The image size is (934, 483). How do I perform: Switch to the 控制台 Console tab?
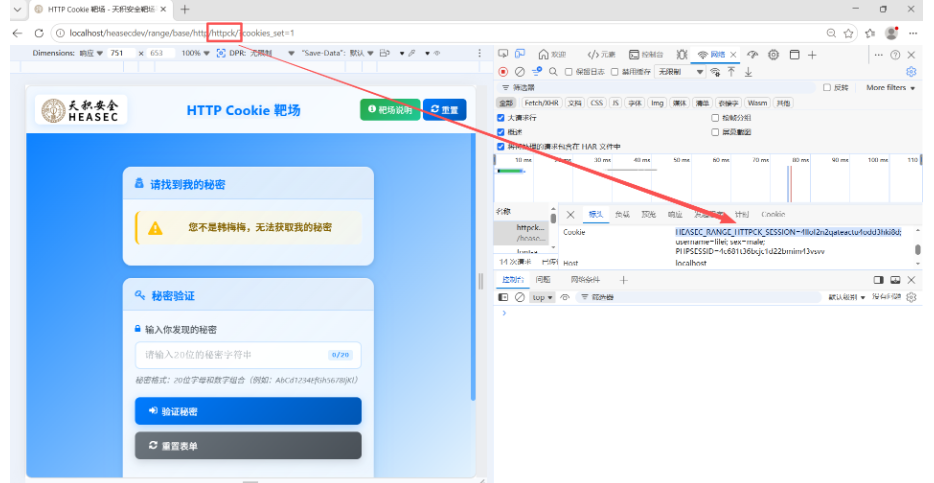click(x=646, y=54)
